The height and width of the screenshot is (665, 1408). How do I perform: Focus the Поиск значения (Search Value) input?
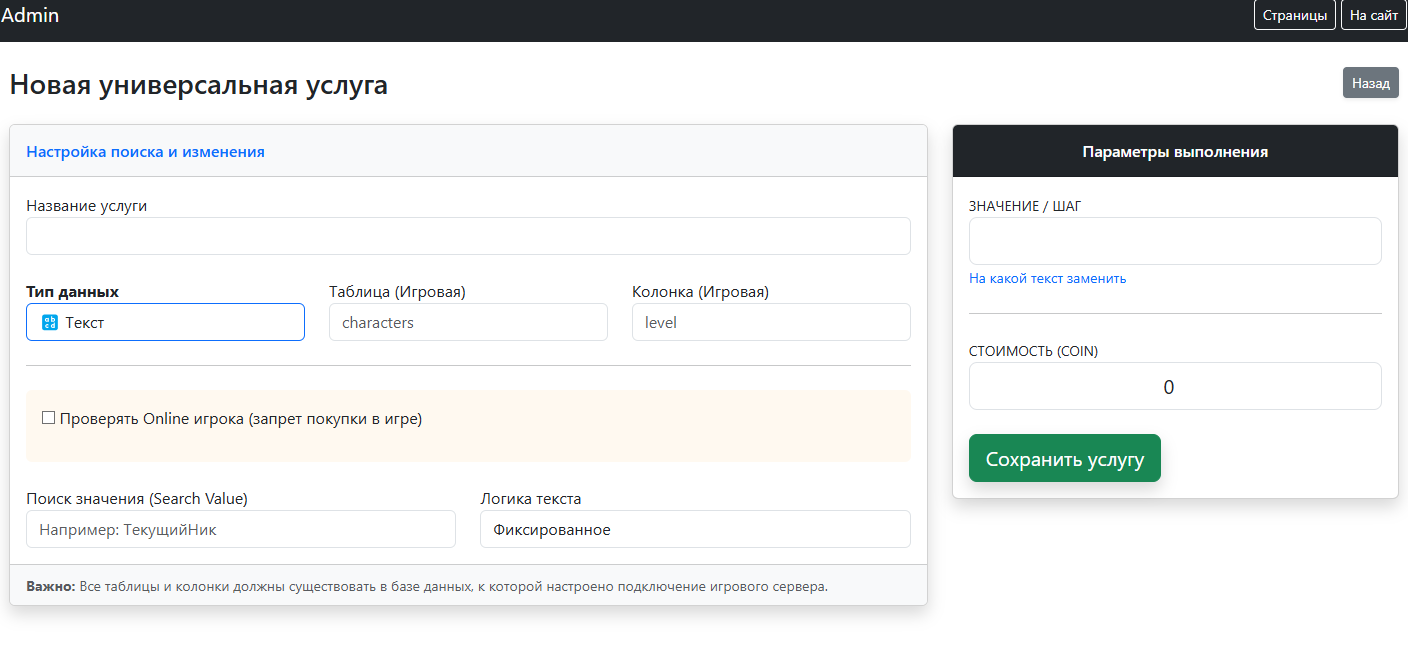pyautogui.click(x=240, y=529)
